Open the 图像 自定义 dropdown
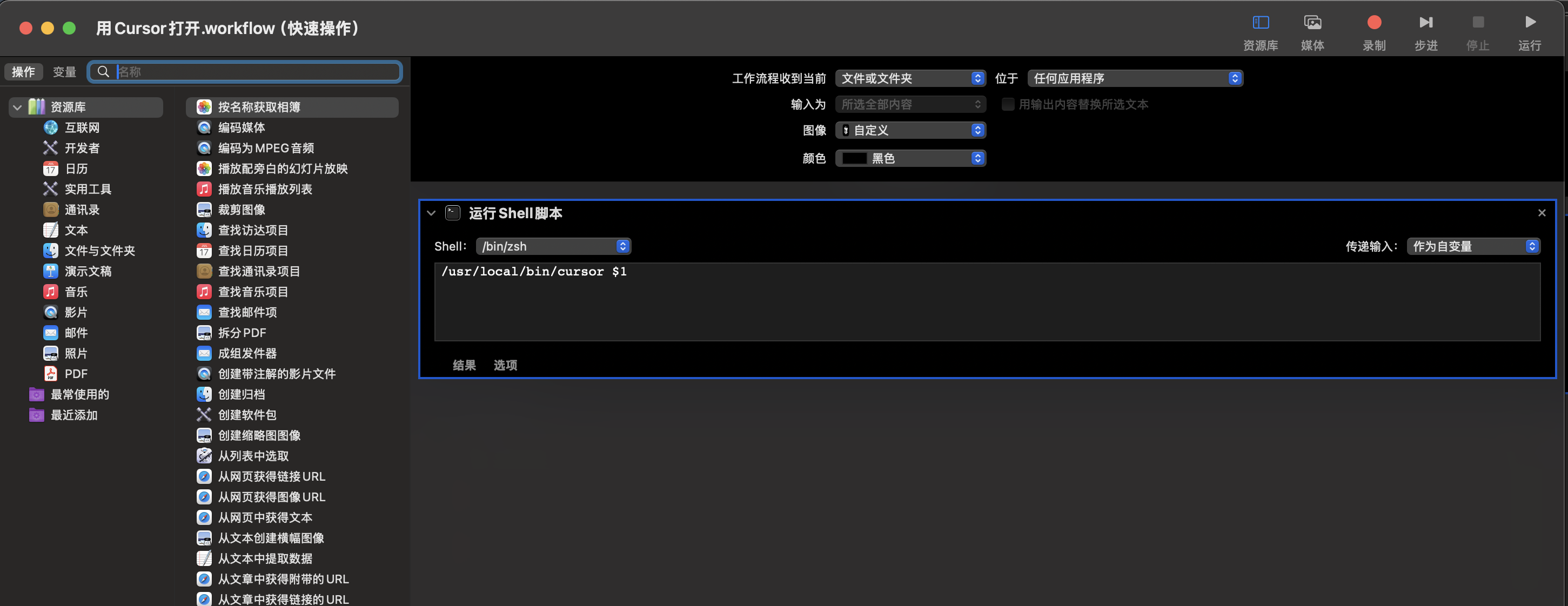 point(910,130)
